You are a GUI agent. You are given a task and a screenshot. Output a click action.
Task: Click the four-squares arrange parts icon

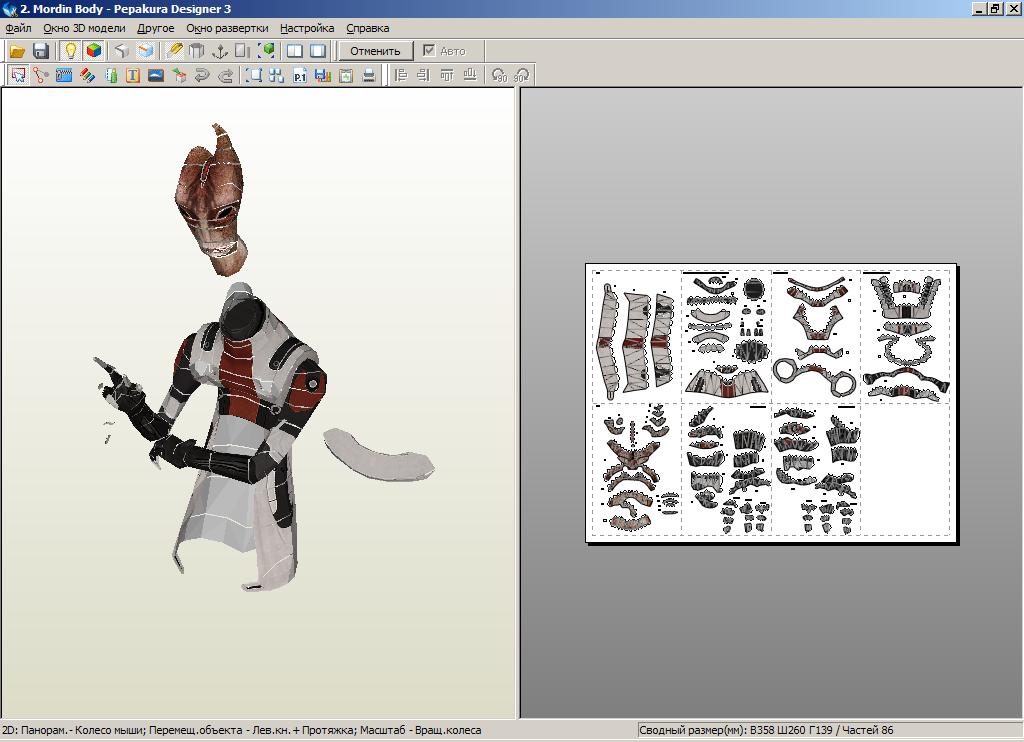click(x=276, y=76)
